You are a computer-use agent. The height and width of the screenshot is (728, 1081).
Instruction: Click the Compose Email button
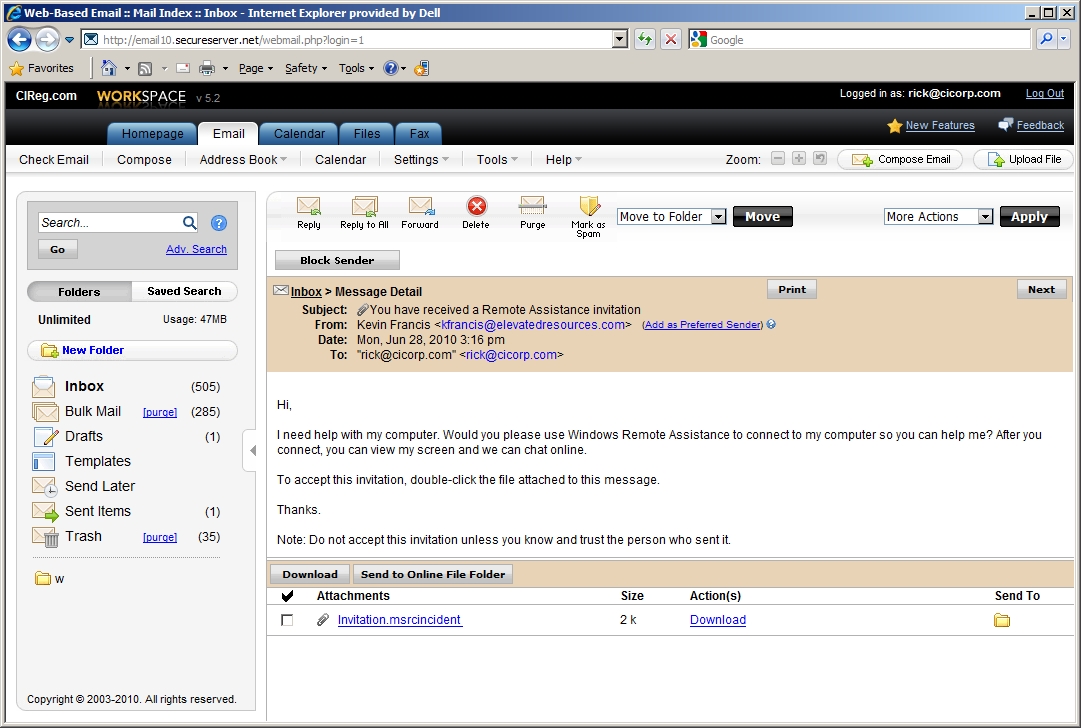click(x=900, y=159)
